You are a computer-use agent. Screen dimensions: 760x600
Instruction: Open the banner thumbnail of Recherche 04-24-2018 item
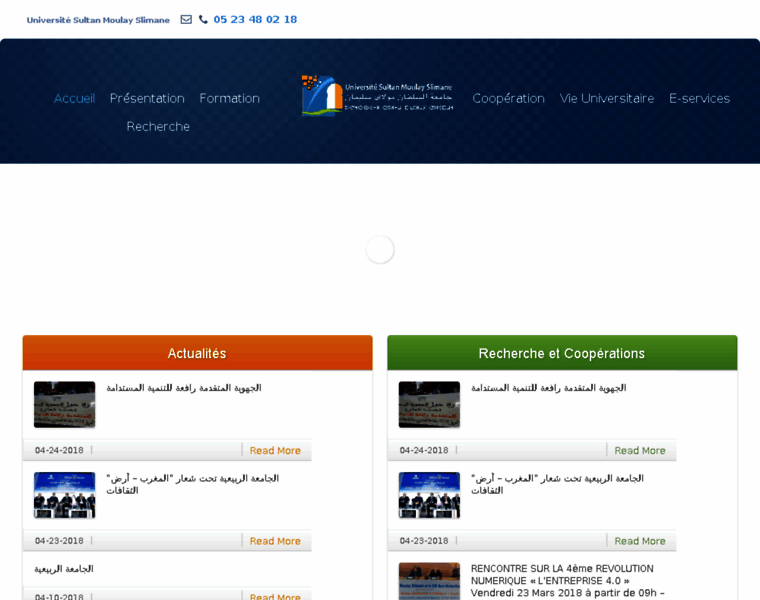[429, 404]
